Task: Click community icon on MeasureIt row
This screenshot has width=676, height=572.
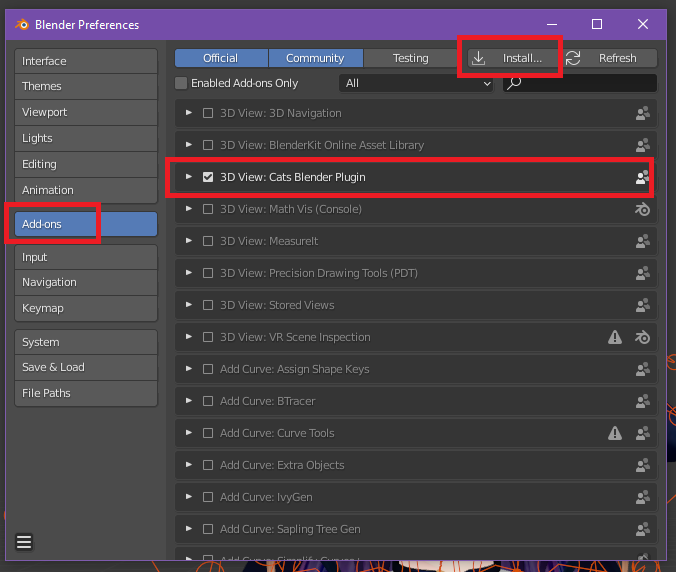Action: (642, 241)
